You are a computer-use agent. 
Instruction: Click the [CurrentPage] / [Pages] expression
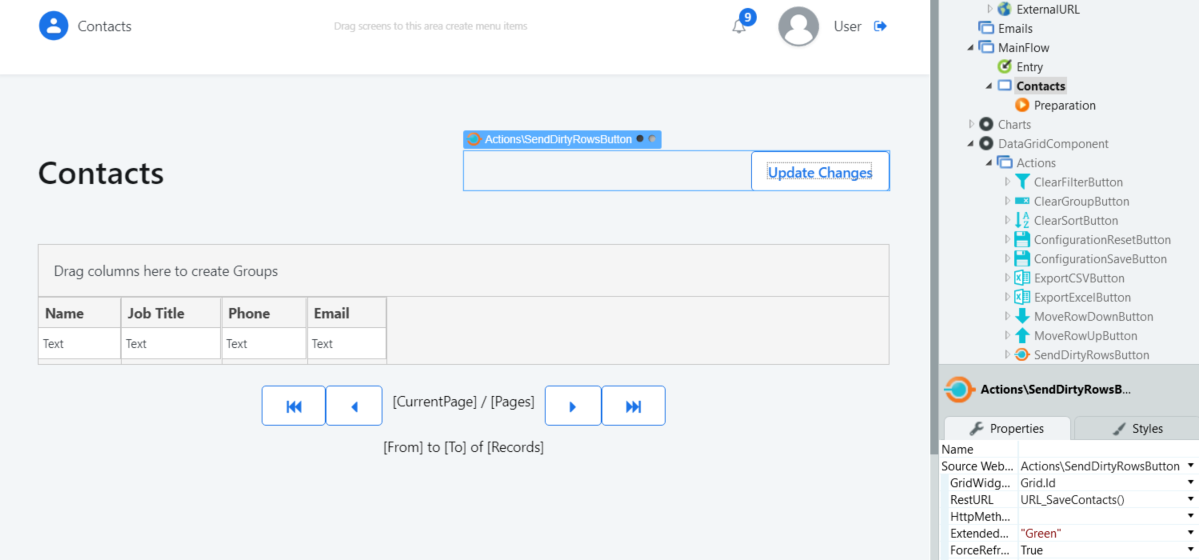coord(463,402)
